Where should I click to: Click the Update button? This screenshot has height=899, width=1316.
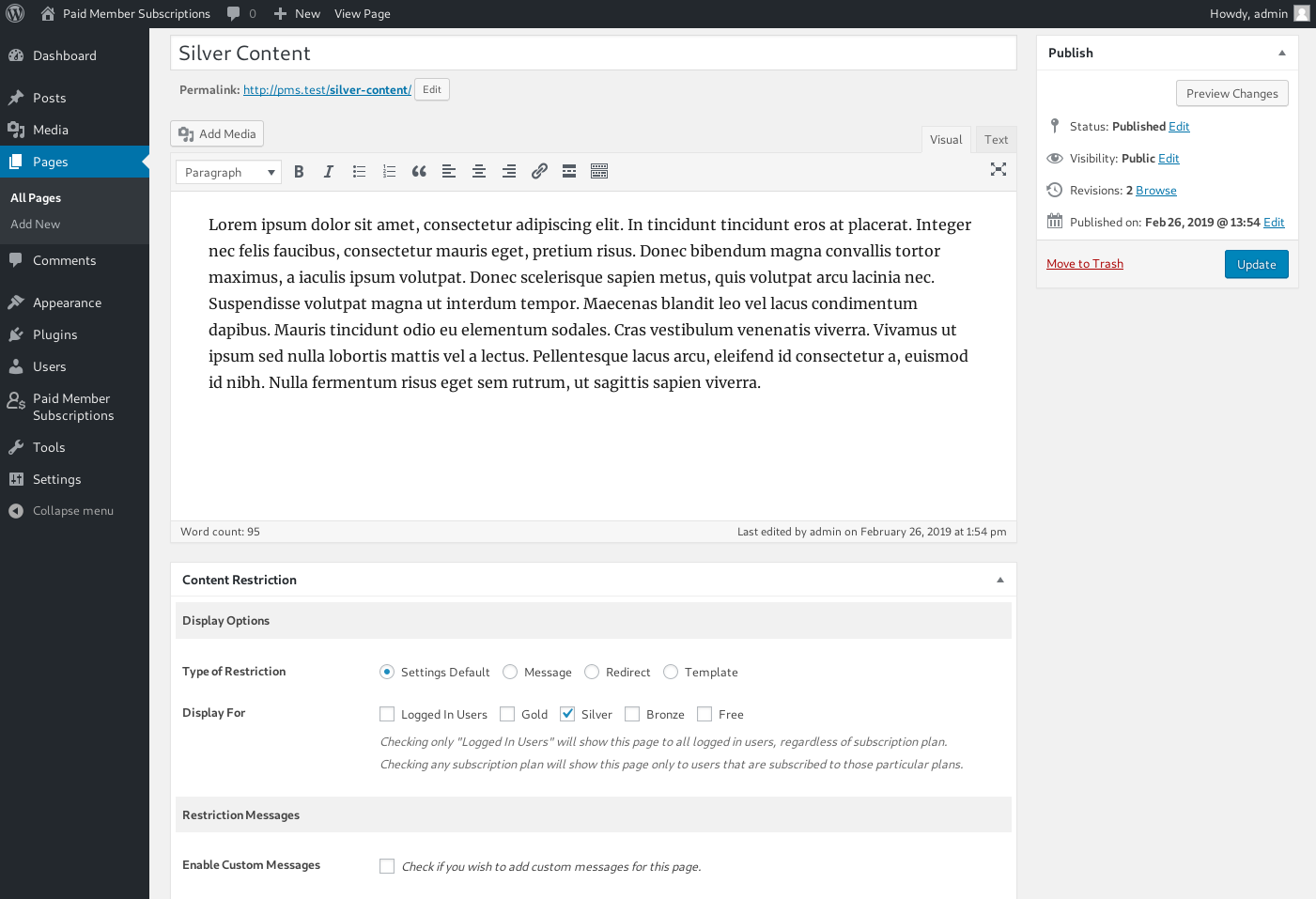1256,265
